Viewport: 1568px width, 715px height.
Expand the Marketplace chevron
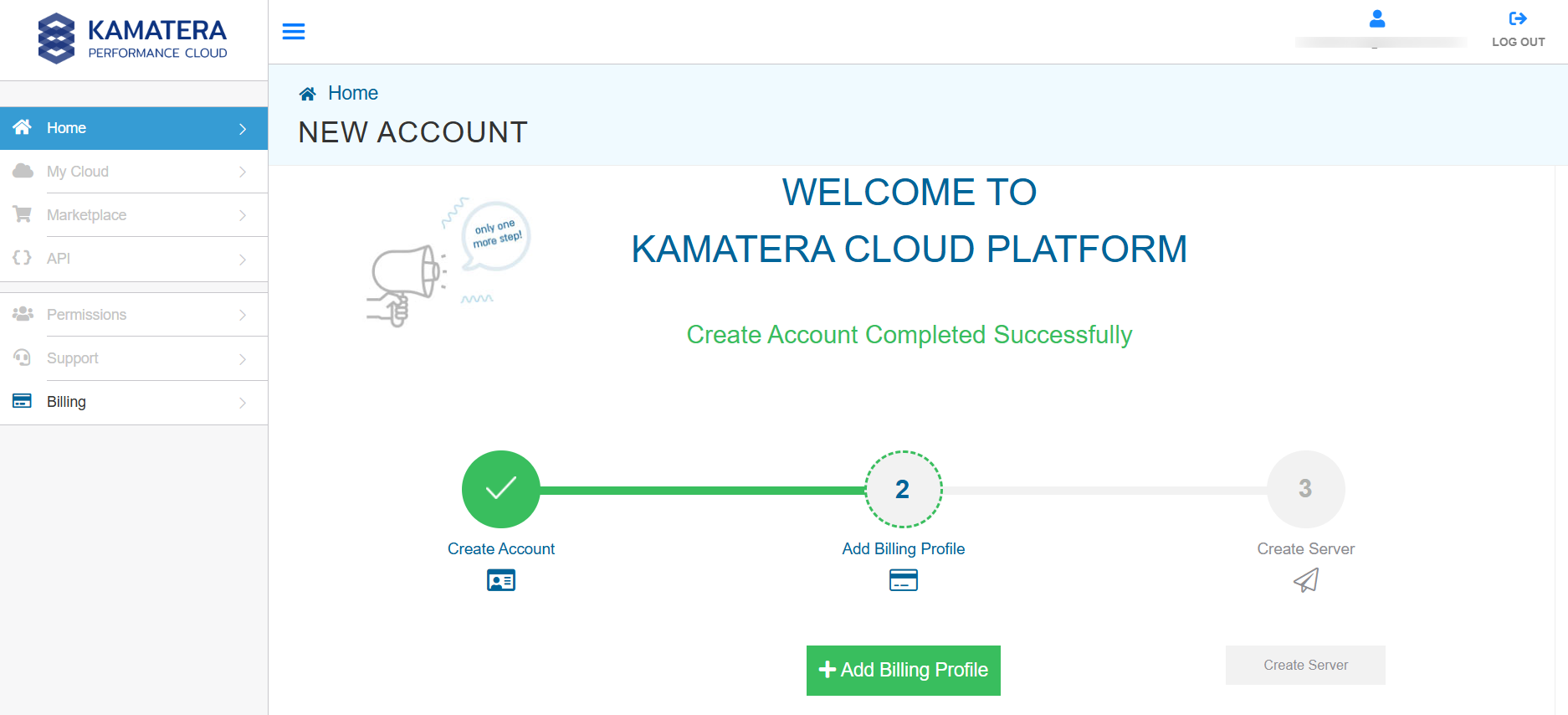[243, 215]
